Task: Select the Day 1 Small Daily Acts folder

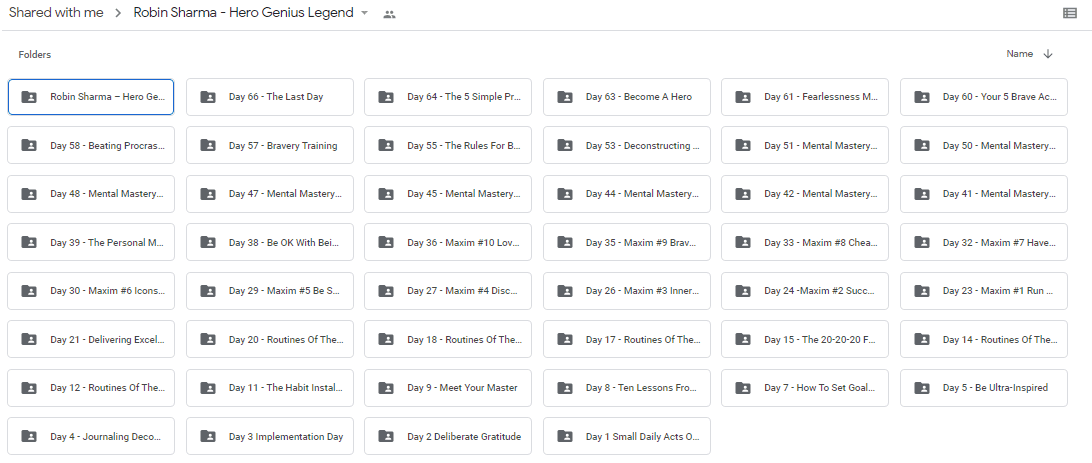Action: click(x=627, y=437)
